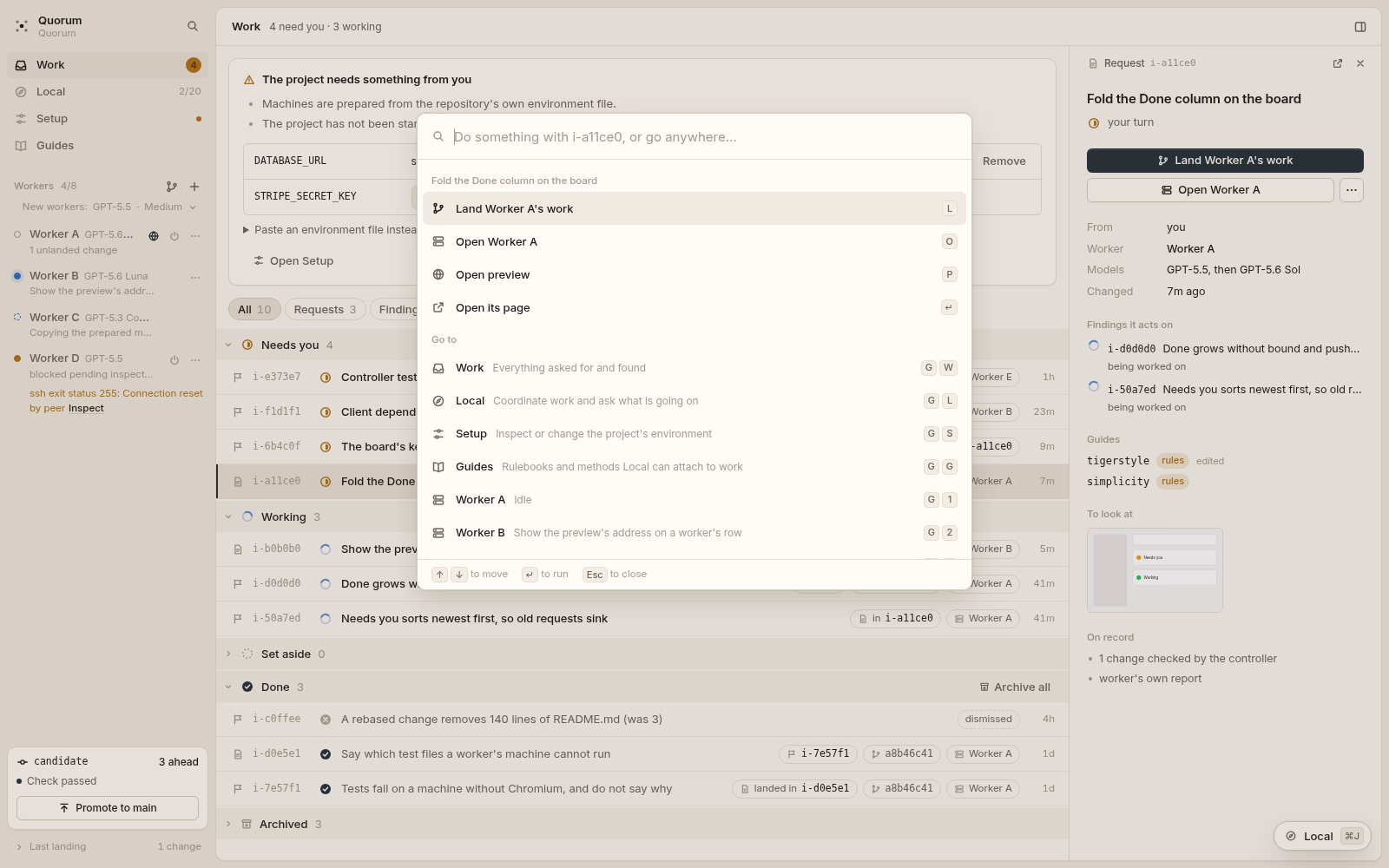1389x868 pixels.
Task: Open Local in the left sidebar
Action: (108, 92)
